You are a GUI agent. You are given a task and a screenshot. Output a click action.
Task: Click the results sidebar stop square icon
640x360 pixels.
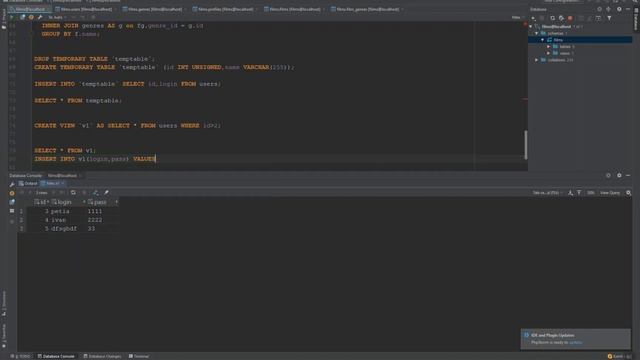(x=12, y=211)
